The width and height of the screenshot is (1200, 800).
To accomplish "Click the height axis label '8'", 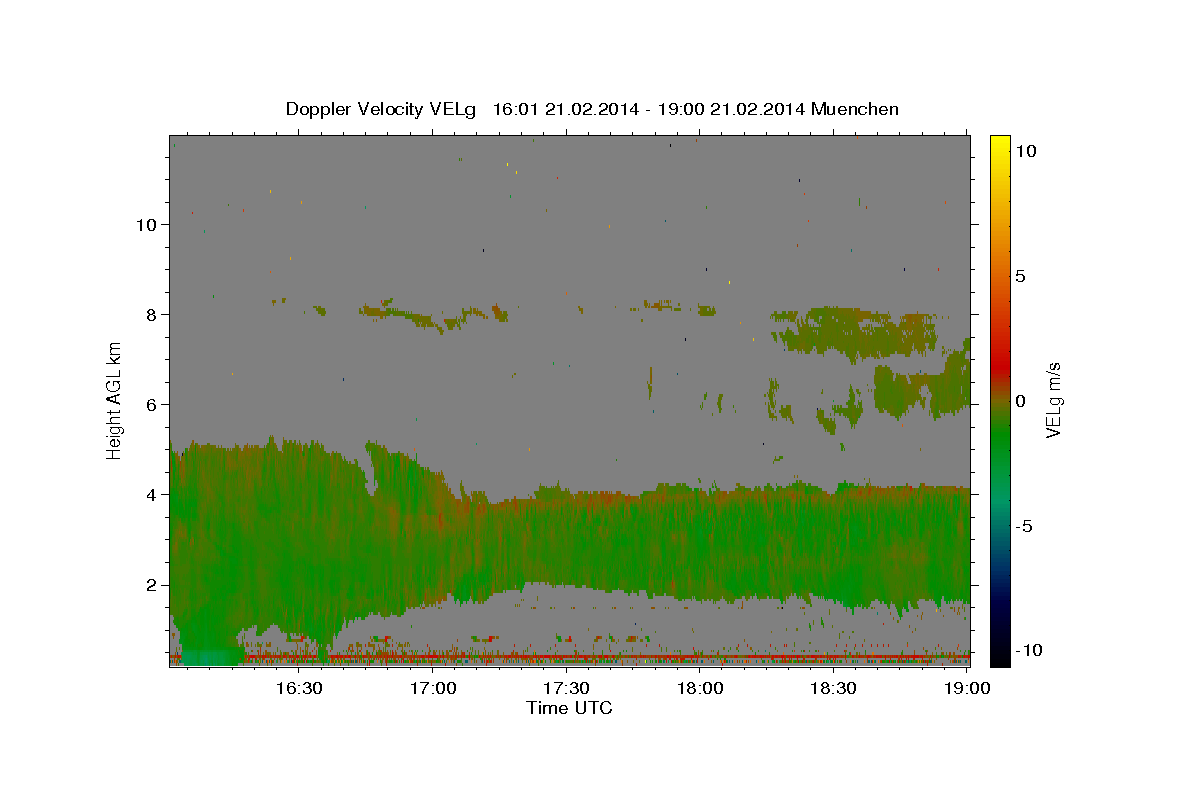I will click(x=150, y=314).
